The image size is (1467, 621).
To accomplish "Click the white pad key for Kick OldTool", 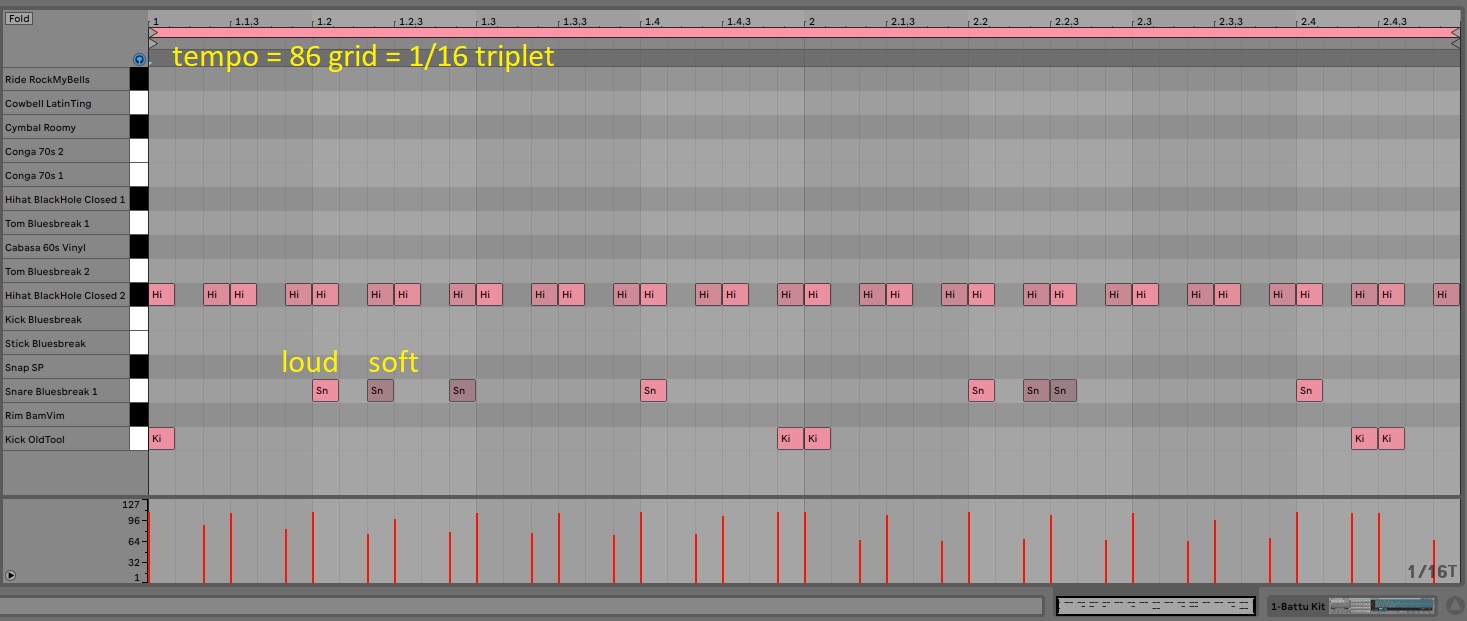I will [x=138, y=439].
